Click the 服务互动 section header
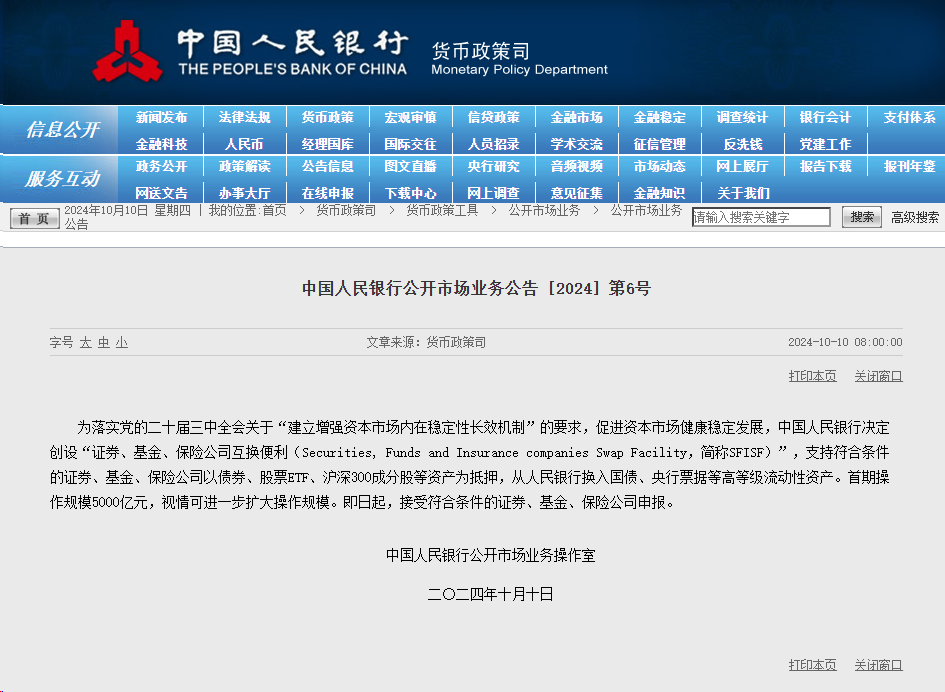The image size is (945, 692). coord(62,178)
